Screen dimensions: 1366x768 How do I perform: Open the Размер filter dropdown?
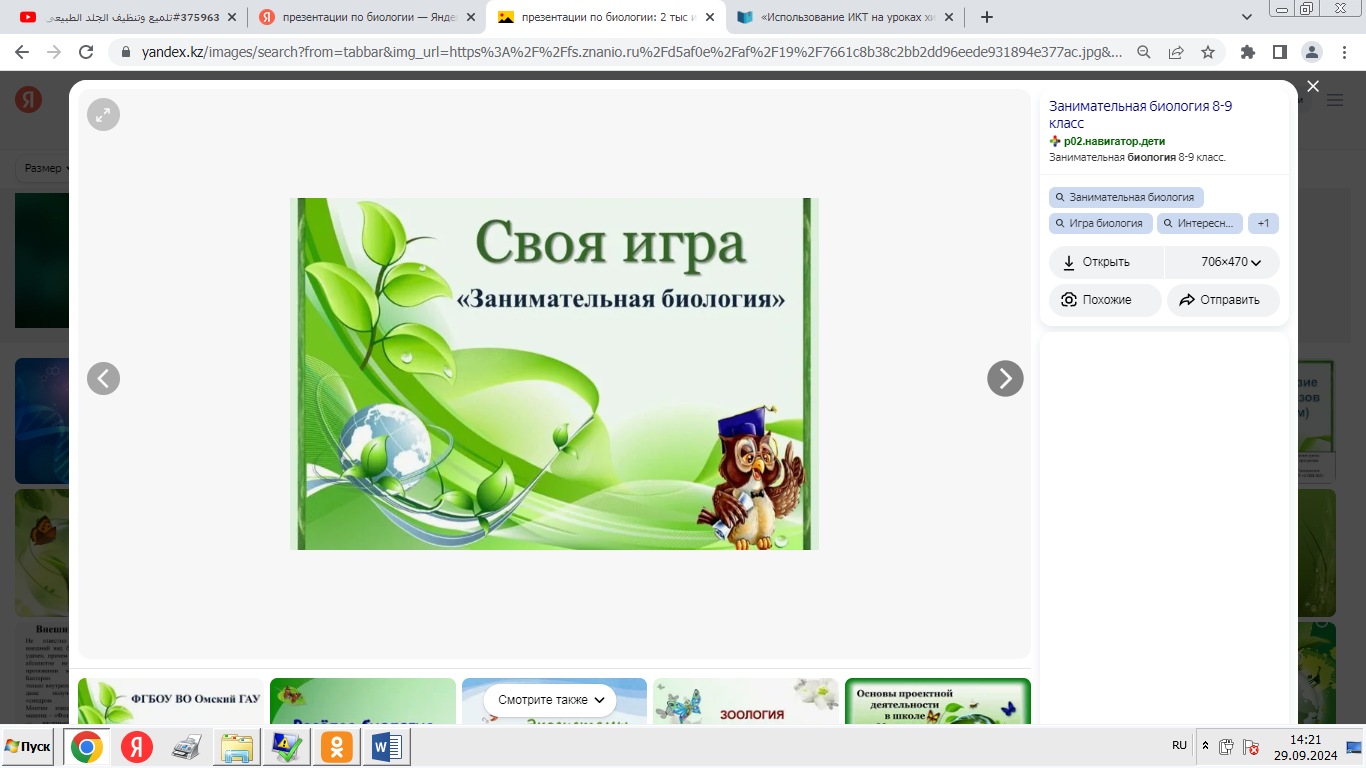coord(46,168)
